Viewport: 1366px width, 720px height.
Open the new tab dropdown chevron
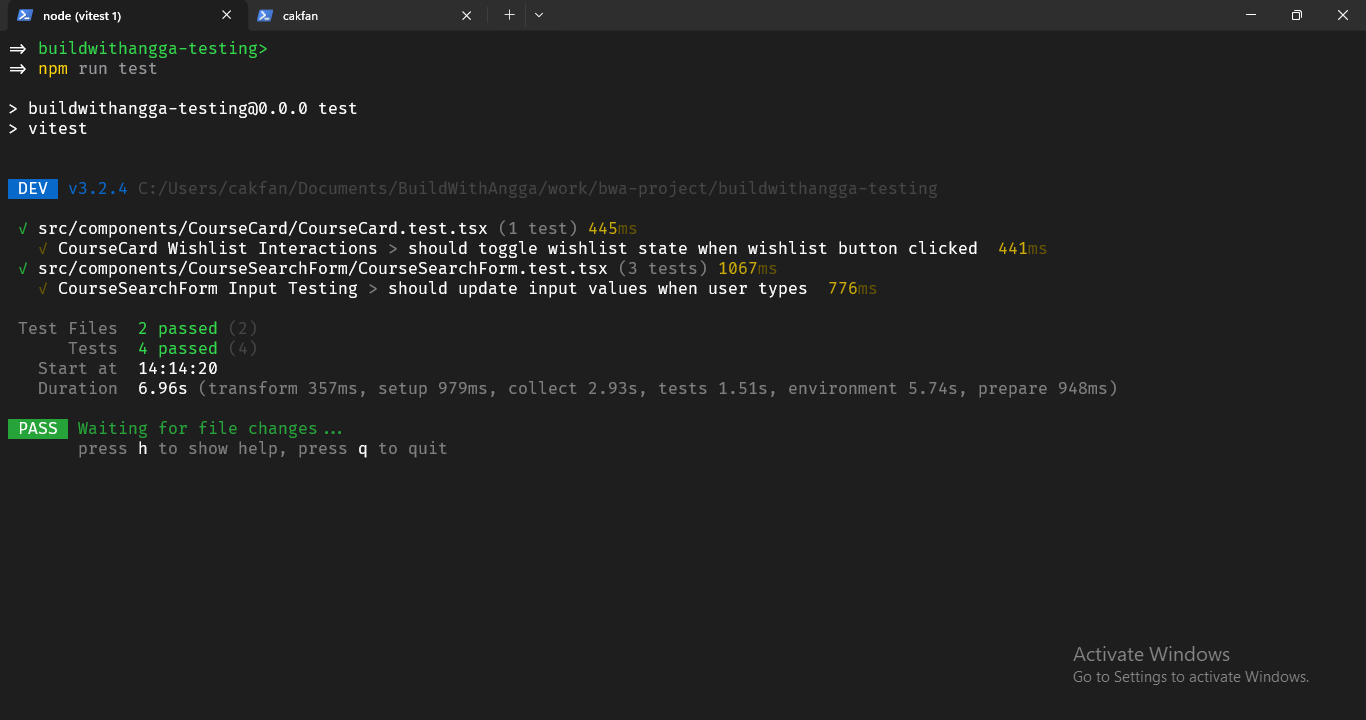click(x=538, y=15)
